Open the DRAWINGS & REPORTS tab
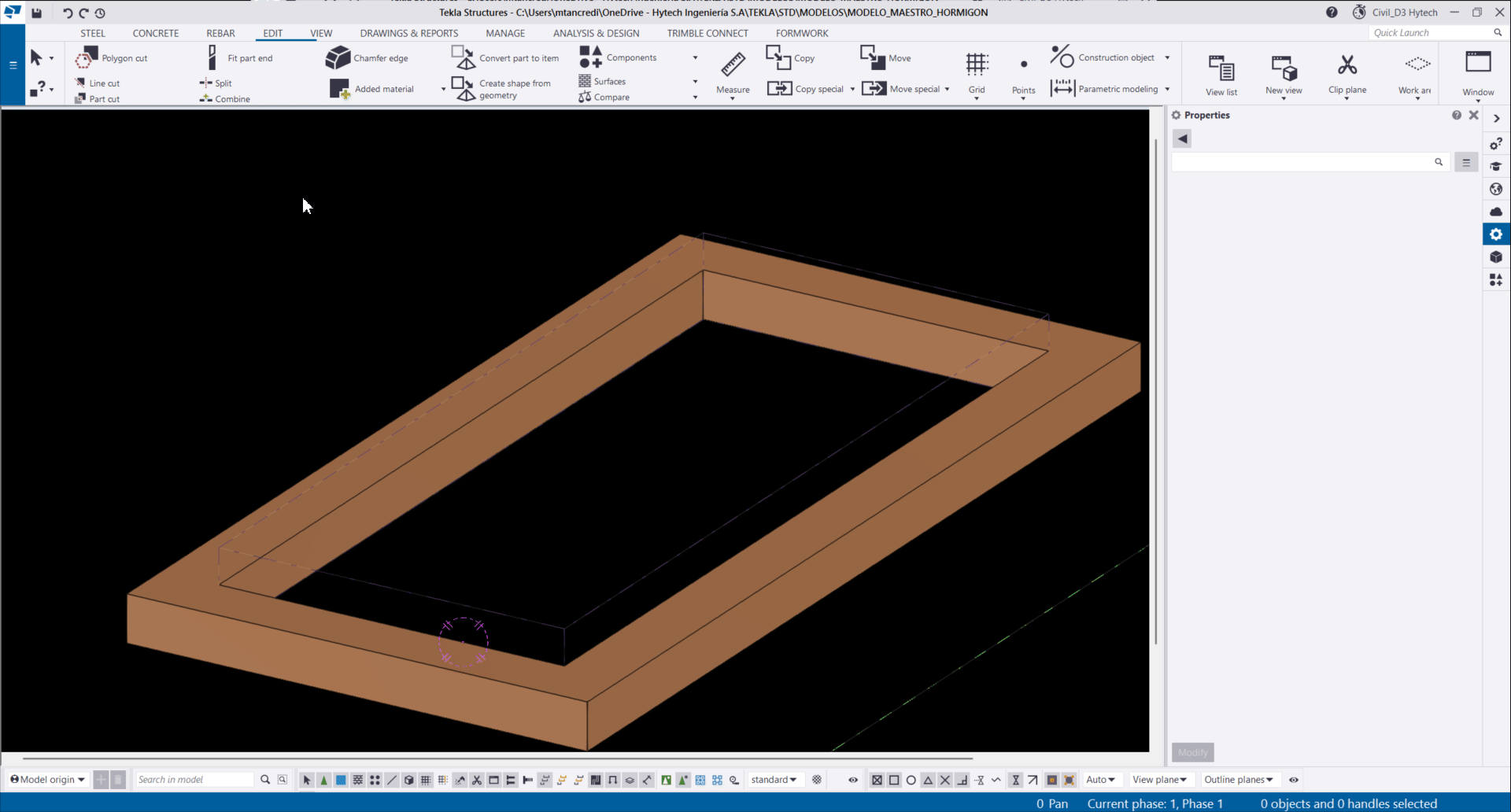Viewport: 1511px width, 812px height. pyautogui.click(x=408, y=33)
